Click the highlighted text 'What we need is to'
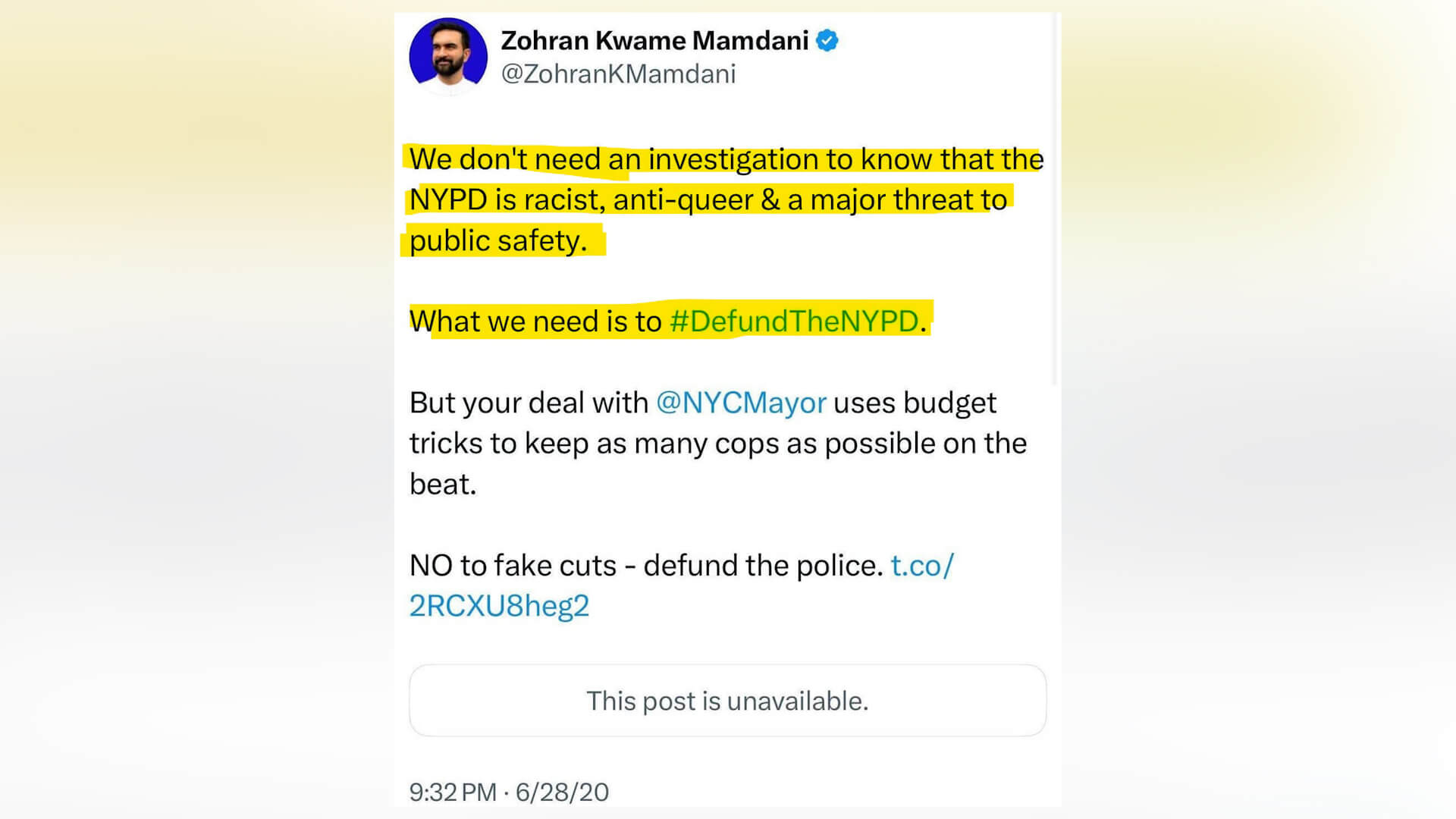This screenshot has width=1456, height=819. click(x=535, y=322)
